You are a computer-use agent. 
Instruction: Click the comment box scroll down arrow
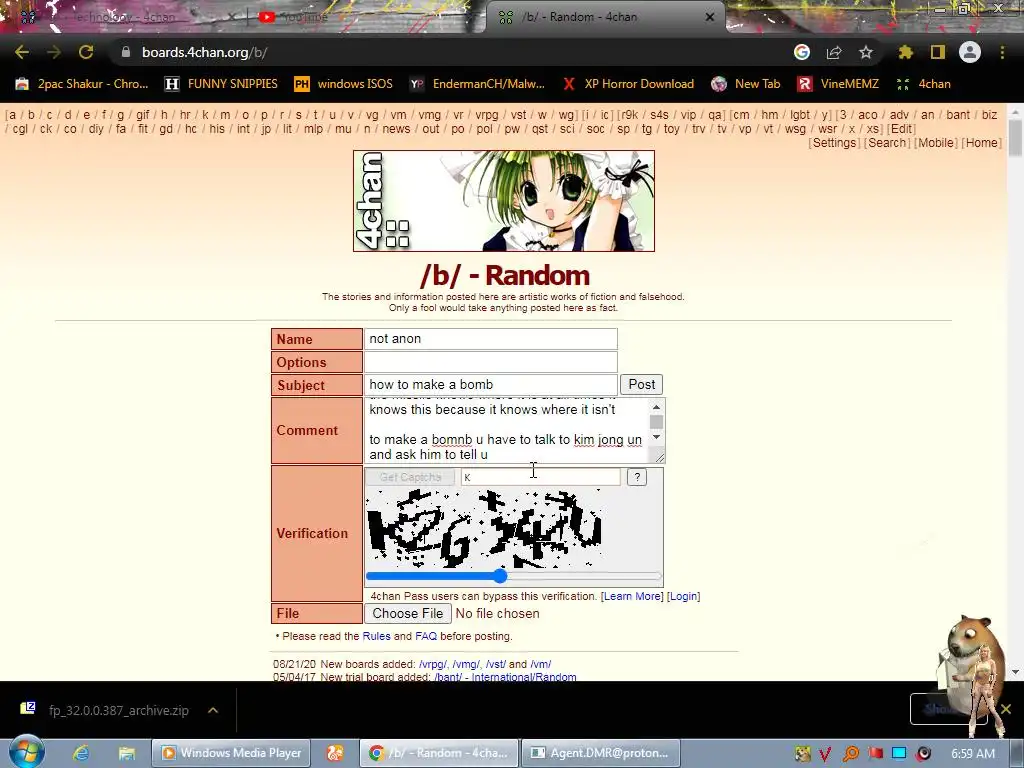(657, 437)
